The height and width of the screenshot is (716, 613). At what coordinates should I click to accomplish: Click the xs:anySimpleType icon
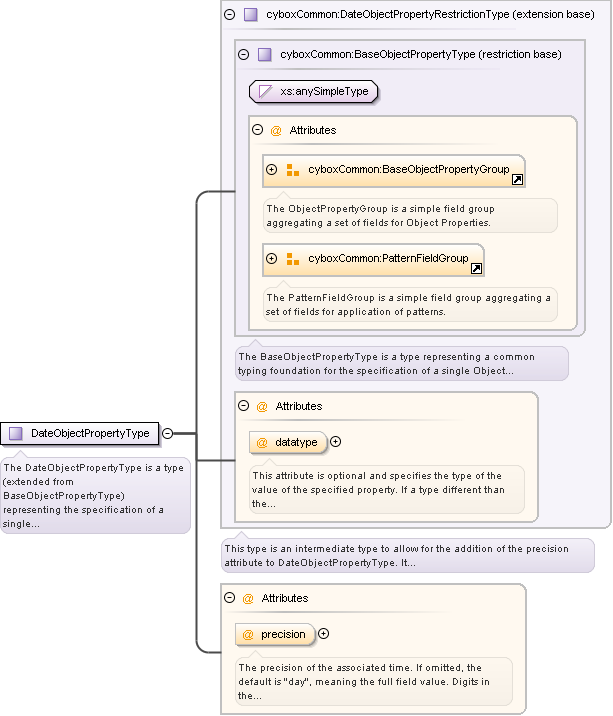coord(266,91)
